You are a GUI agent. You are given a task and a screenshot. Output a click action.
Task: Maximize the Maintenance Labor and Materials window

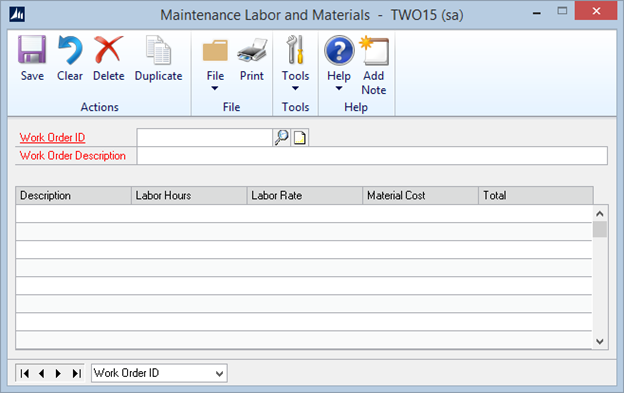coord(562,11)
